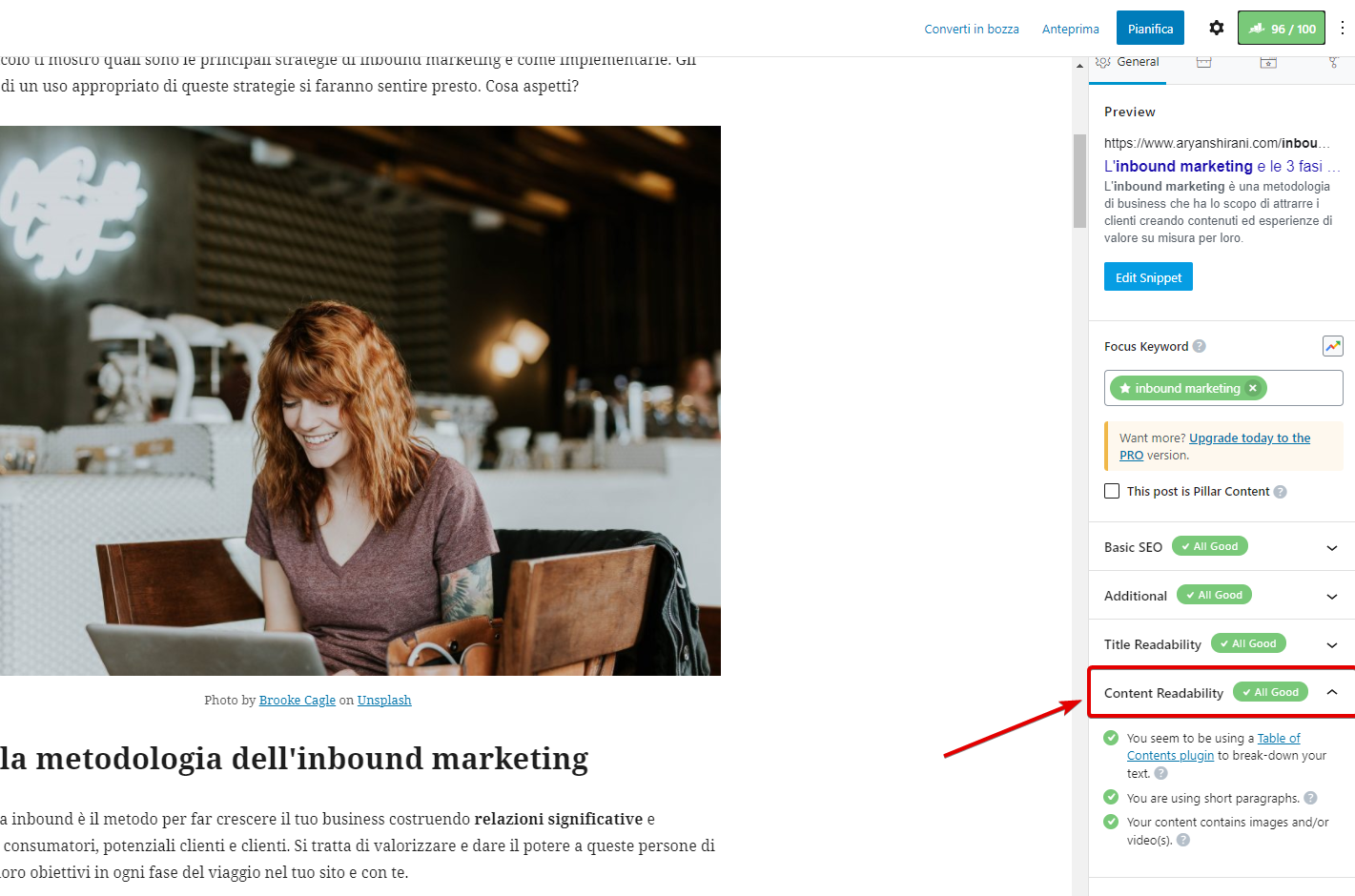
Task: Open the Rank Math Social tab icon
Action: [1333, 63]
